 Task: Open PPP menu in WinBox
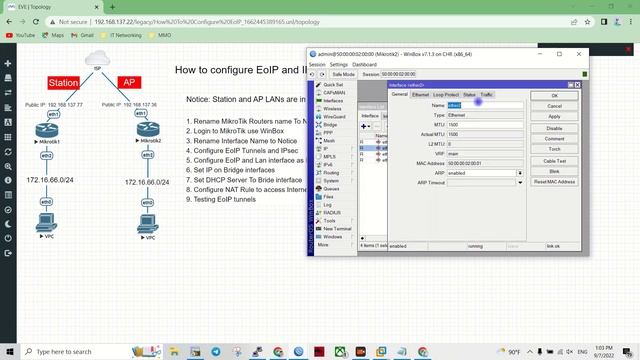(x=328, y=133)
